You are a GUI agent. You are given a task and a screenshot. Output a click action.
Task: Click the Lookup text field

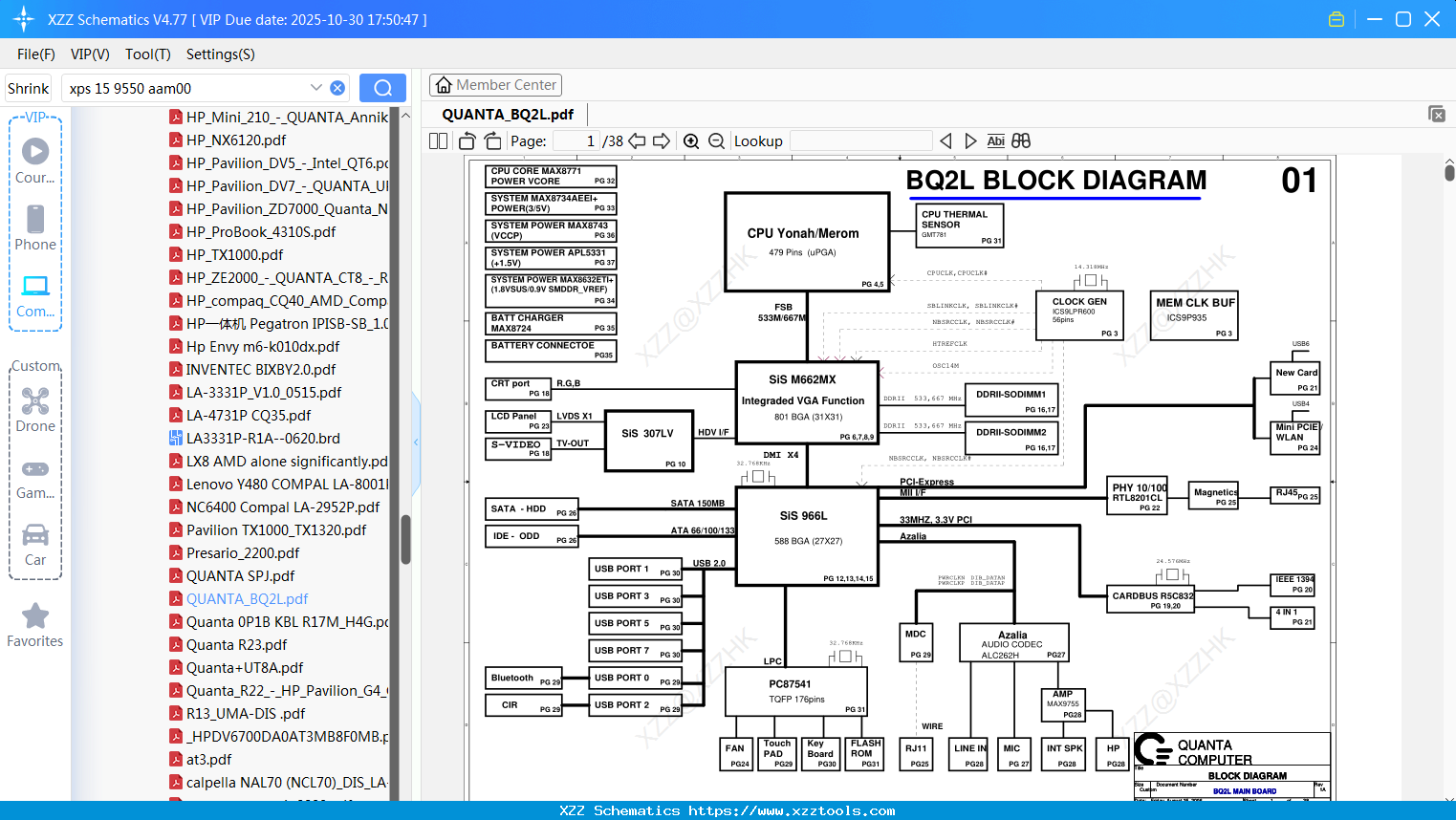(x=860, y=140)
